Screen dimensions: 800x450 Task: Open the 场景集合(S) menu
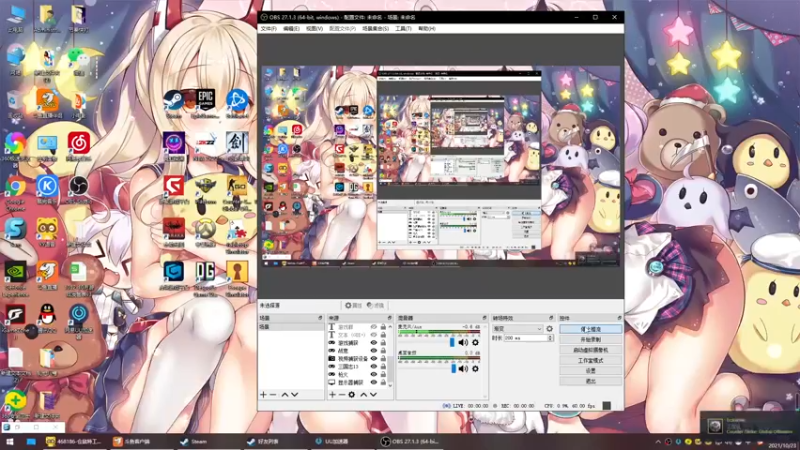(x=376, y=29)
